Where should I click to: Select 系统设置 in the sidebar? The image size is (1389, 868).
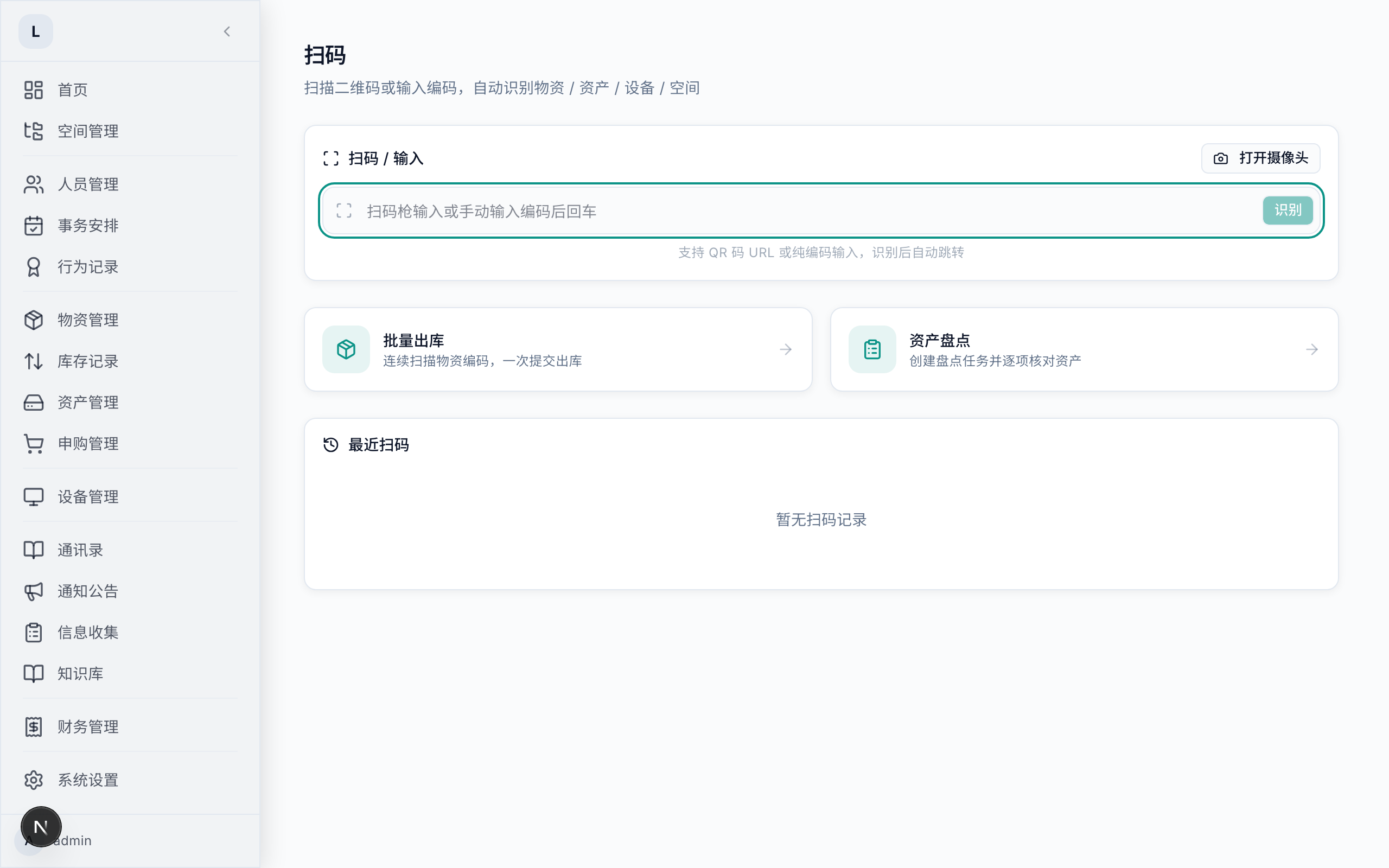click(x=130, y=780)
